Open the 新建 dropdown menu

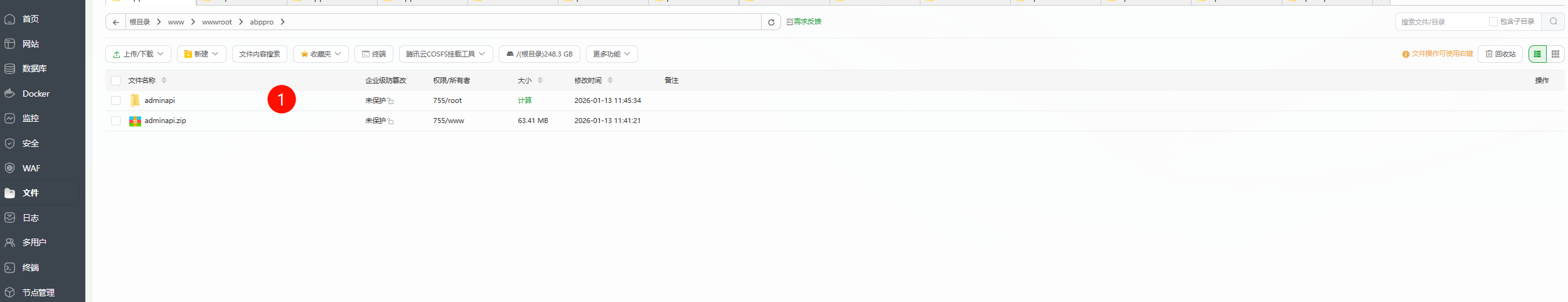tap(201, 54)
